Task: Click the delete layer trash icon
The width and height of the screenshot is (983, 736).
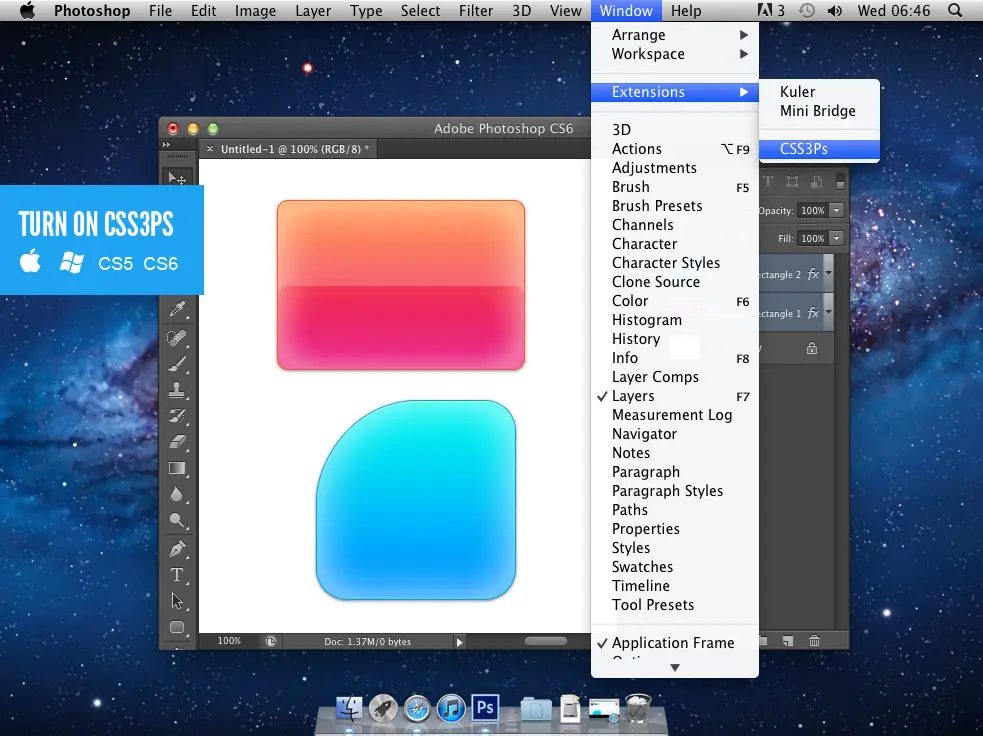Action: [814, 641]
